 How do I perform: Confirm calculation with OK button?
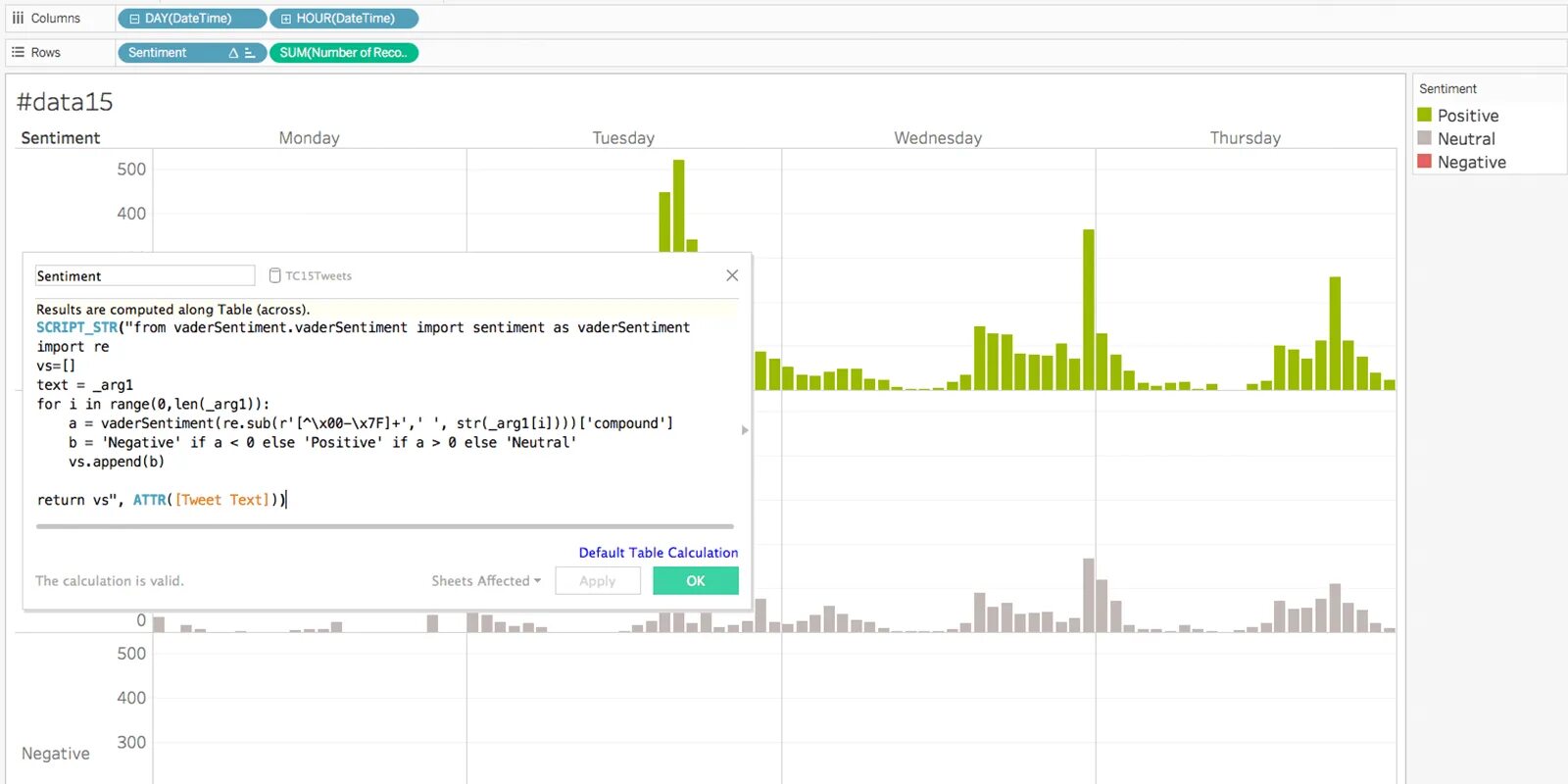tap(696, 581)
